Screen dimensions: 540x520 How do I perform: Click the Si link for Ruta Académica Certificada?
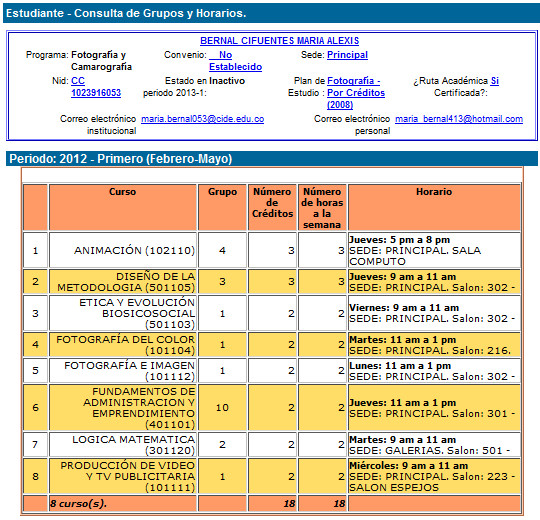[495, 81]
